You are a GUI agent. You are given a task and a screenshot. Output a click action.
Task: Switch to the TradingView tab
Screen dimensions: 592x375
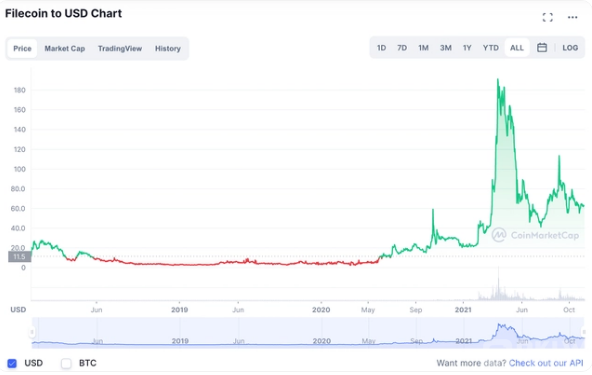[x=120, y=48]
